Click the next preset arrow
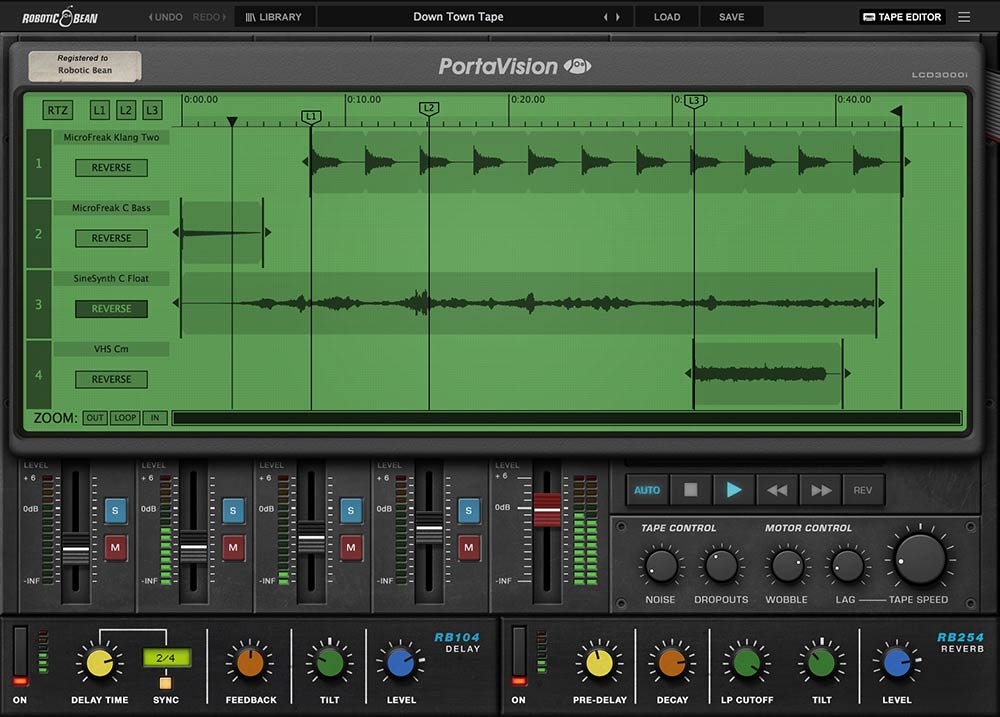The width and height of the screenshot is (1000, 717). [x=619, y=16]
